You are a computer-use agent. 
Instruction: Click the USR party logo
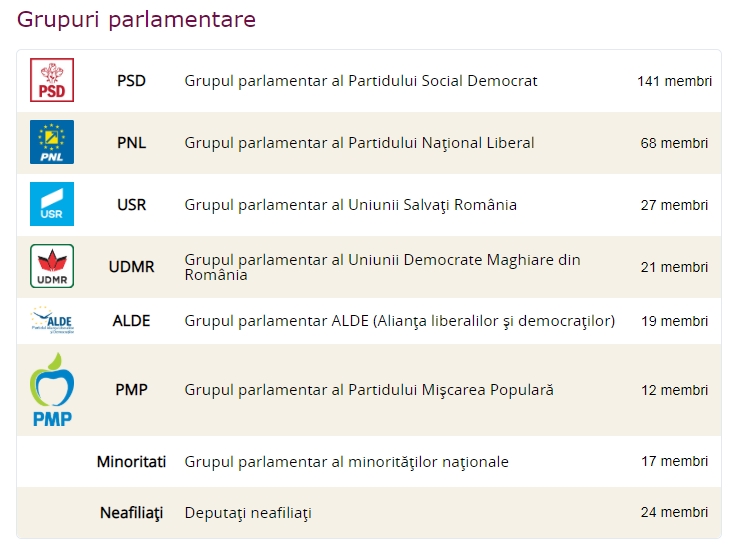[x=52, y=204]
